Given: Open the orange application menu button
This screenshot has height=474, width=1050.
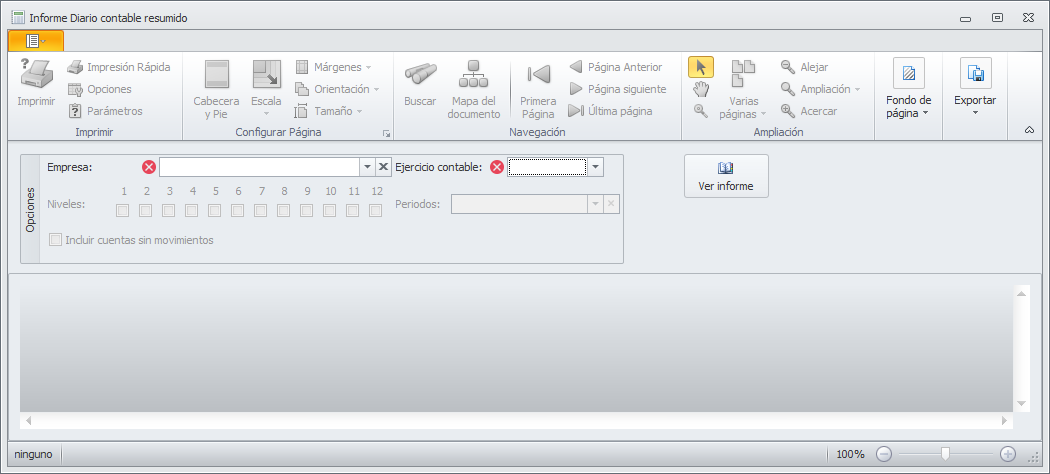Looking at the screenshot, I should 36,41.
